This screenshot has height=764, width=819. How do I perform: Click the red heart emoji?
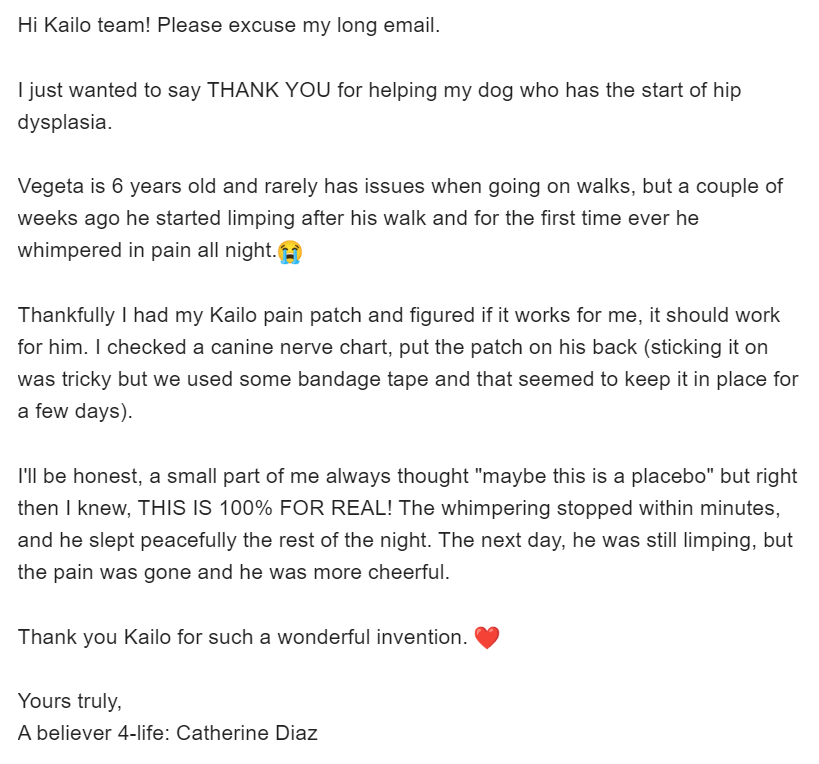(487, 638)
